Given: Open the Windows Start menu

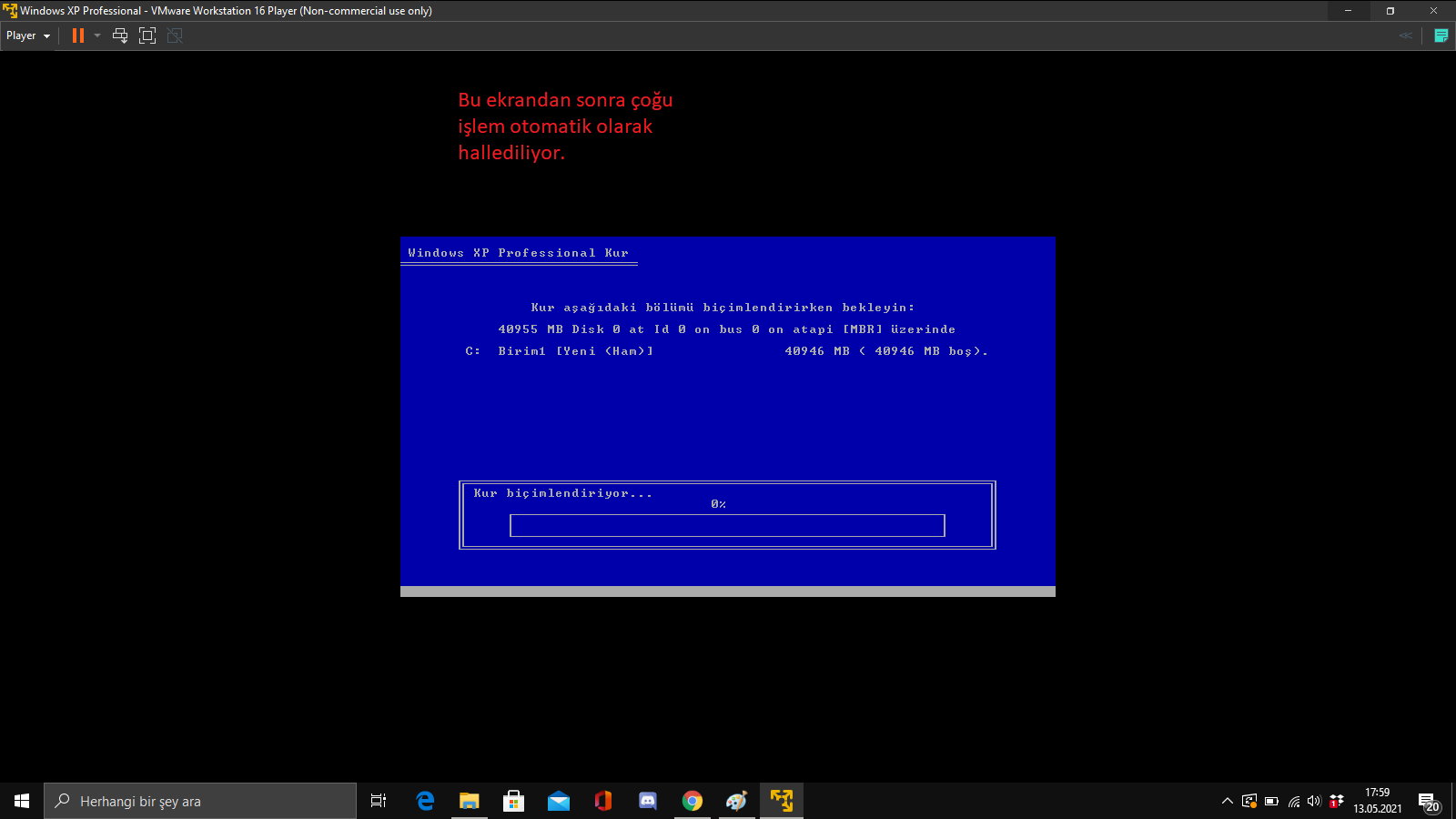Looking at the screenshot, I should tap(22, 801).
